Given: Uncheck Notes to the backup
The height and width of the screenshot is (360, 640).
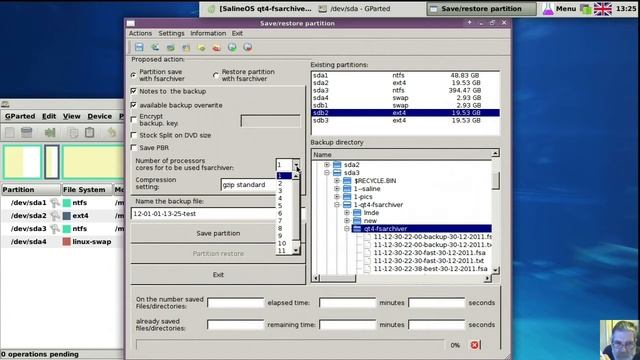Looking at the screenshot, I should 133,91.
